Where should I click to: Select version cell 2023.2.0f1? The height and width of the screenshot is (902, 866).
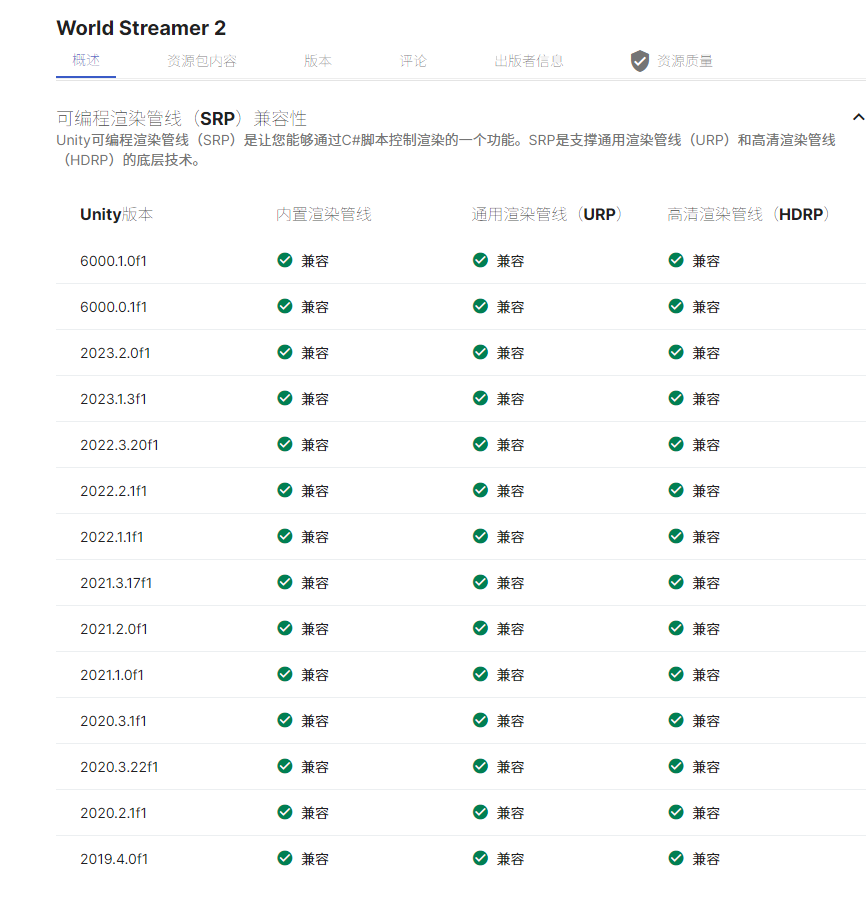115,353
